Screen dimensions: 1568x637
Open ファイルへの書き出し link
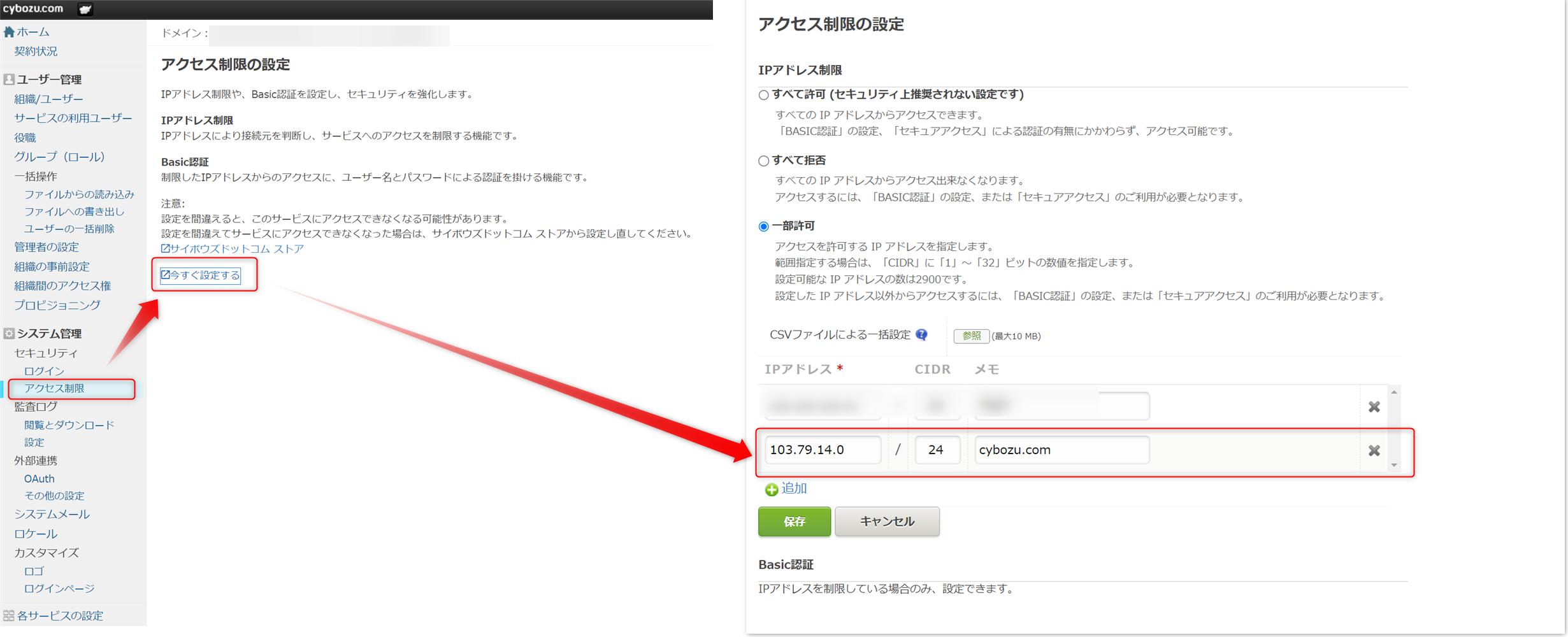pyautogui.click(x=74, y=211)
